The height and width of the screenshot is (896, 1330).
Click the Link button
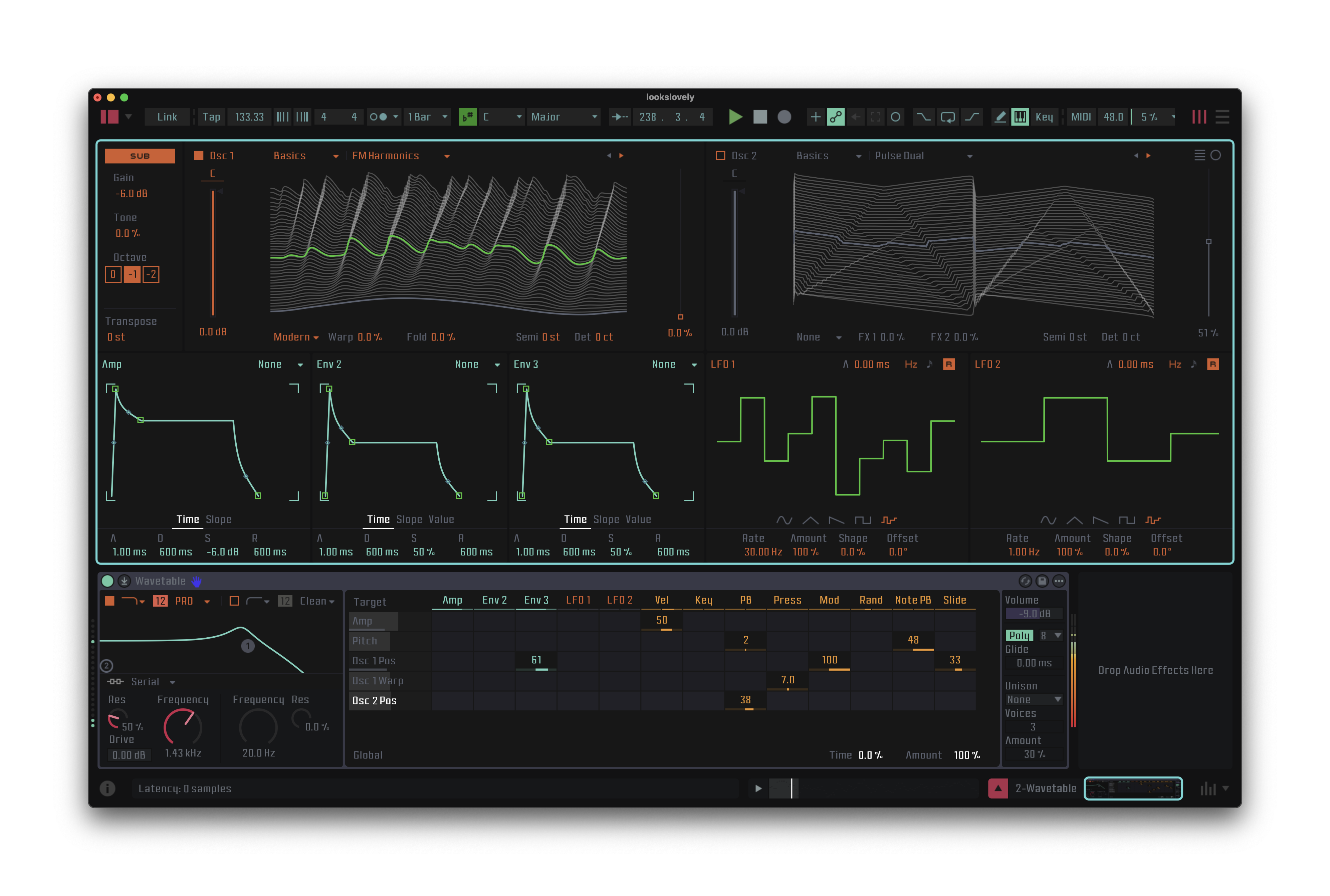click(167, 117)
